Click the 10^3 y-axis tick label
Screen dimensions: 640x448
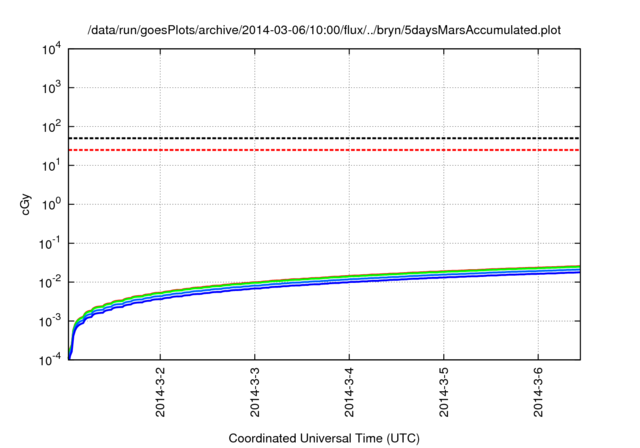point(51,88)
